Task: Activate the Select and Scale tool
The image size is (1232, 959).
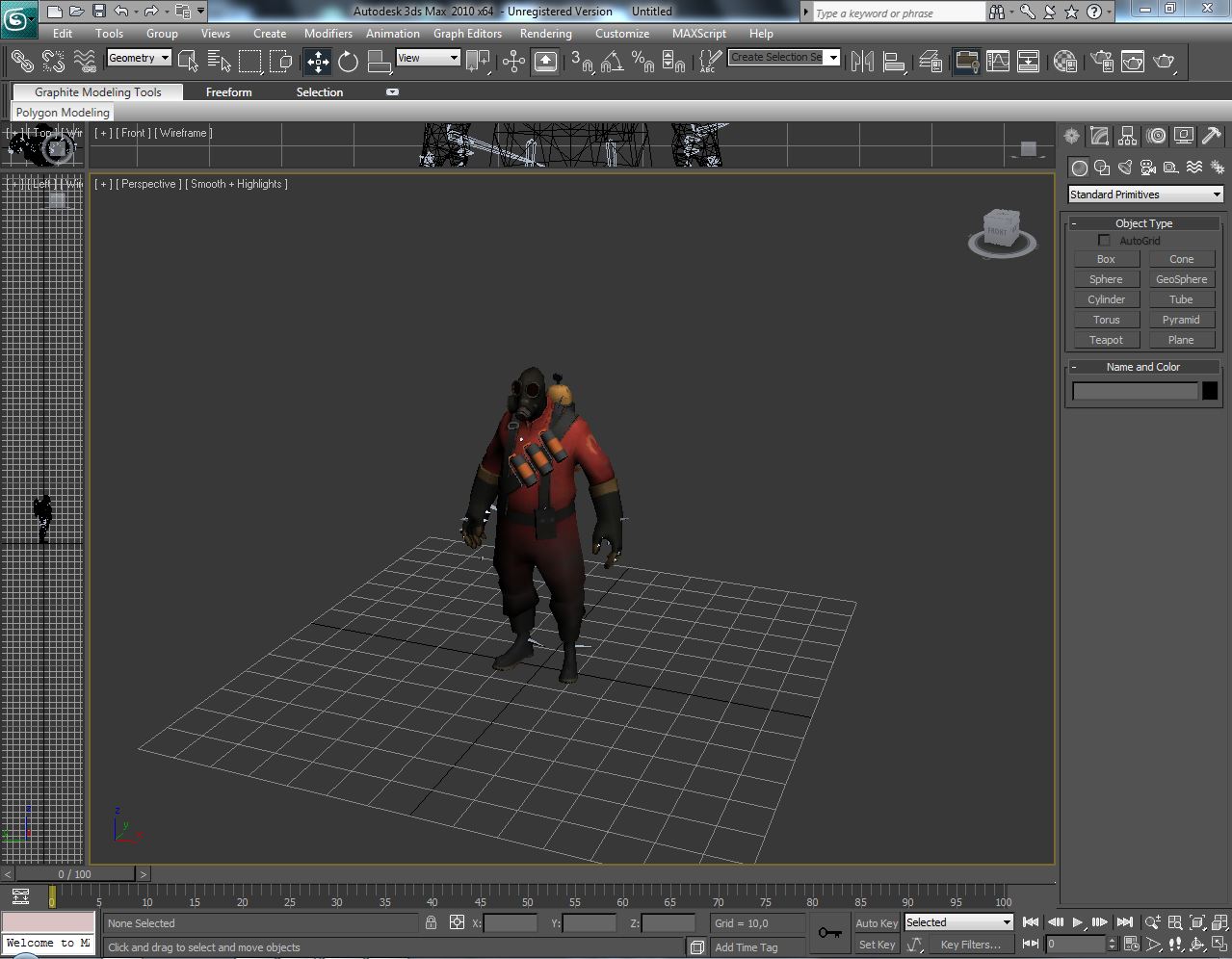Action: [x=380, y=62]
